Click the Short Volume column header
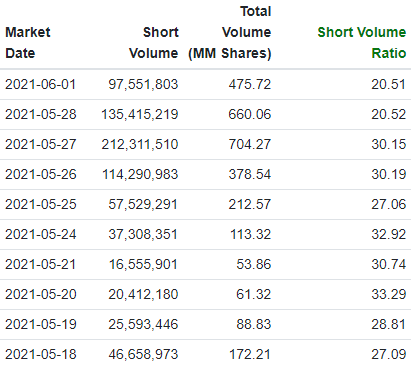Screen dimensions: 420x372 (x=154, y=43)
